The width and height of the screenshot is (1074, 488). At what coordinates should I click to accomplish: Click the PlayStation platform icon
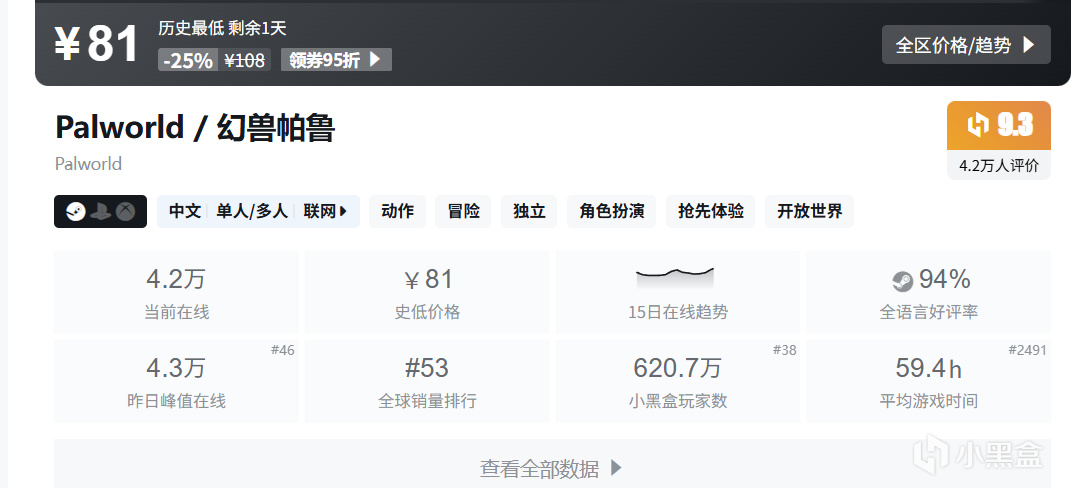click(x=101, y=212)
